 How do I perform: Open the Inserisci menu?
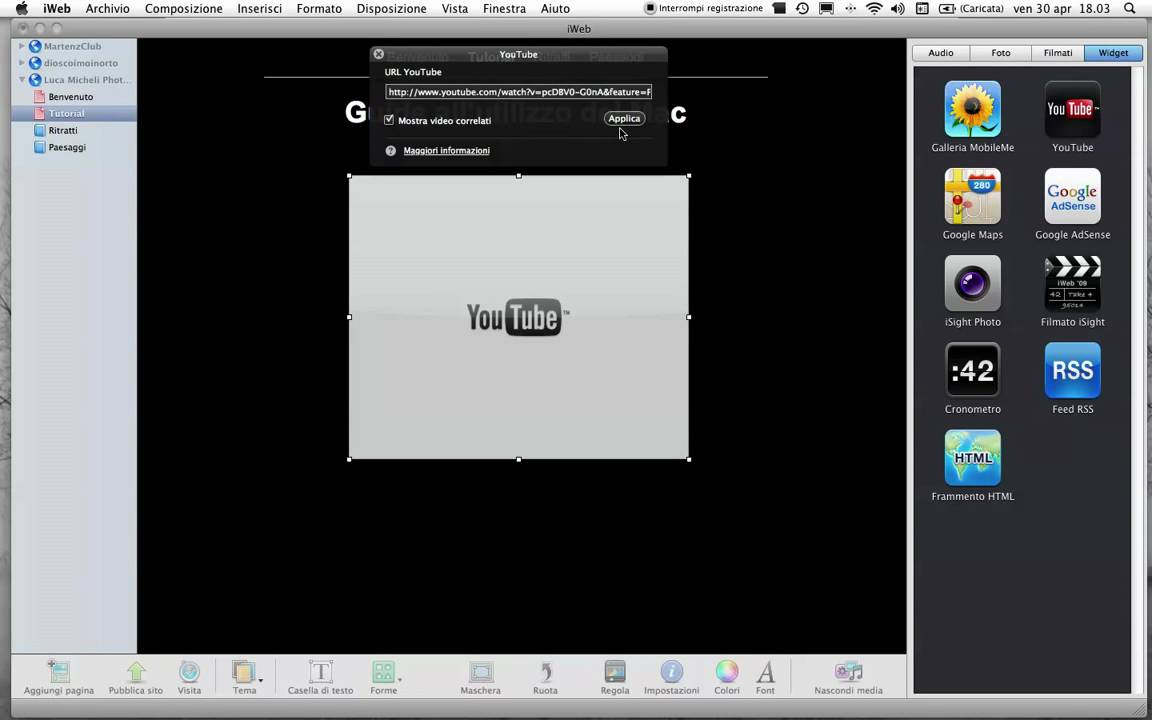[x=259, y=9]
